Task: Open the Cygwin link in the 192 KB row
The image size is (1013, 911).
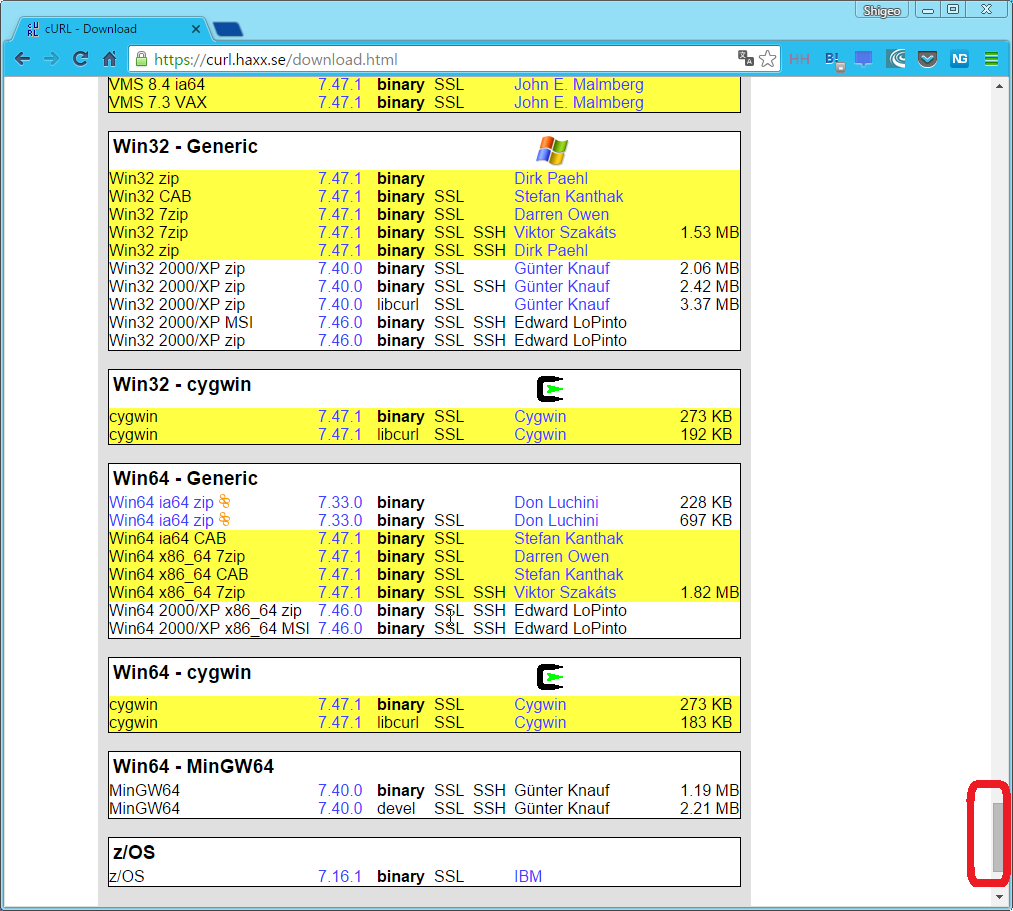Action: (540, 435)
